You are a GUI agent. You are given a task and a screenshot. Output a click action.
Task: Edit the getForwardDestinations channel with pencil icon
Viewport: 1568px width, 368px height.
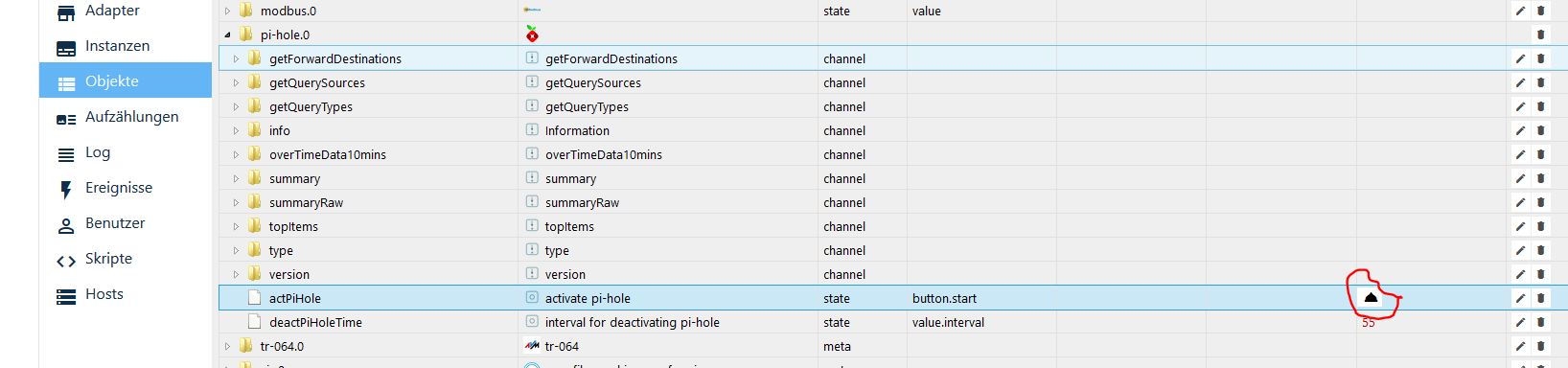[x=1520, y=58]
